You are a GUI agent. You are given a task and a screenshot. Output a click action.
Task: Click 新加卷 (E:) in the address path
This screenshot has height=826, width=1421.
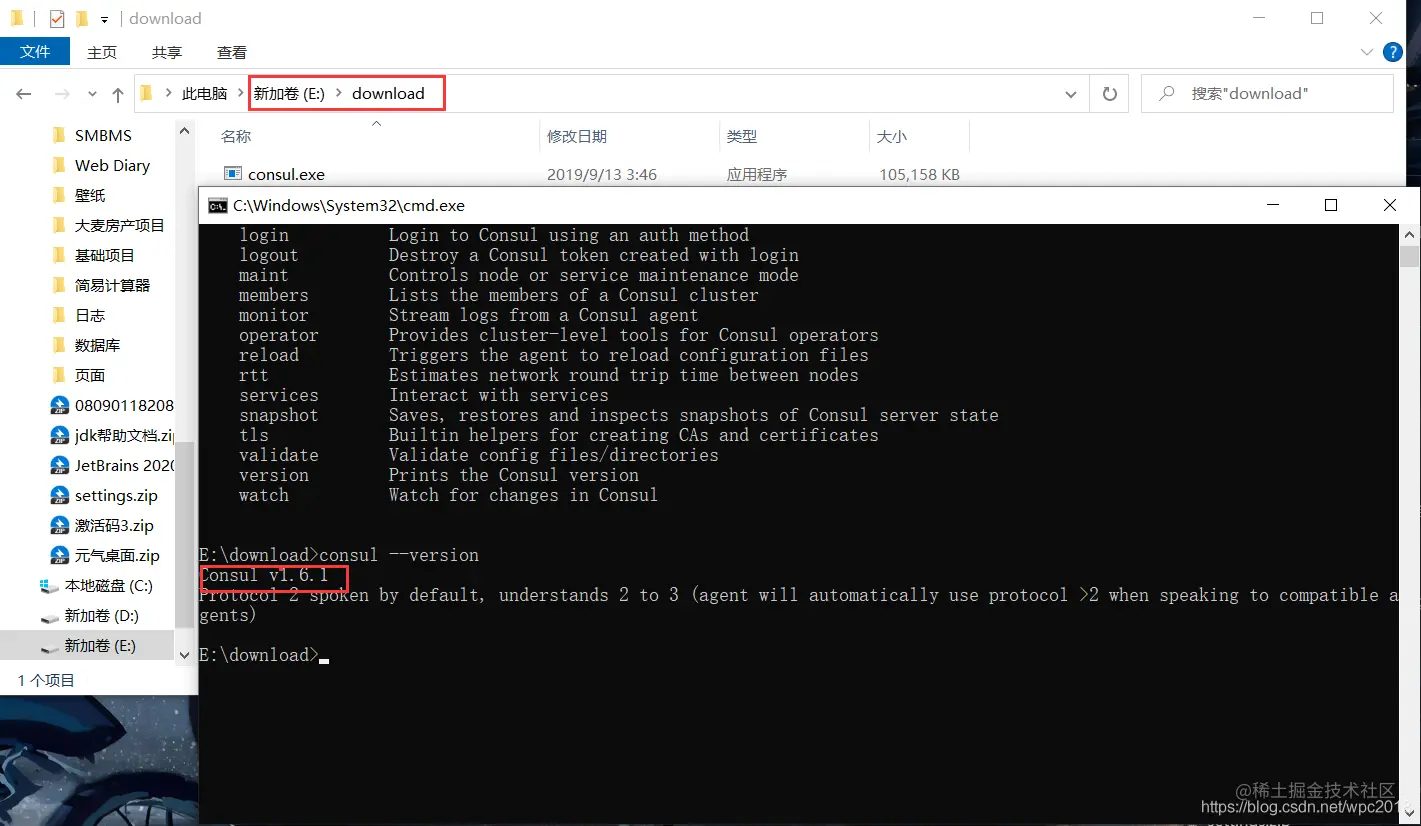point(289,94)
